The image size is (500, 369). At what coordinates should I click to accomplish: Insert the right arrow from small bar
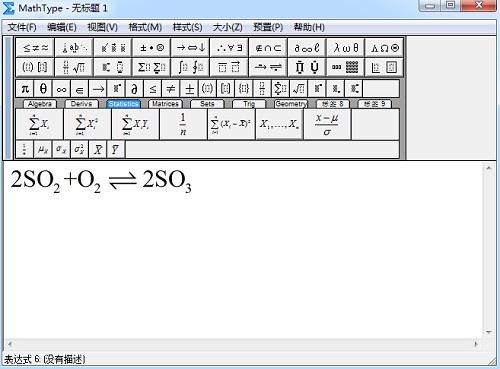98,89
